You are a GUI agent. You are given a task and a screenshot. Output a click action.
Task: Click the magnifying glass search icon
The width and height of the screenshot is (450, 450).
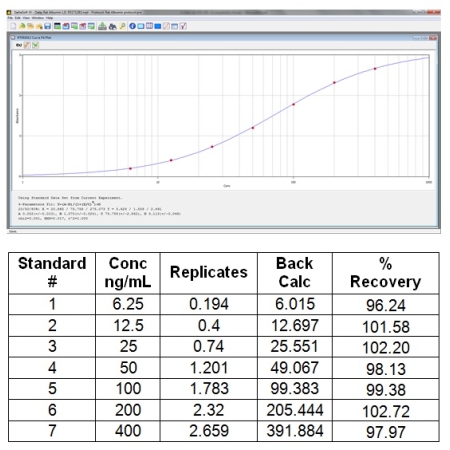tap(123, 26)
